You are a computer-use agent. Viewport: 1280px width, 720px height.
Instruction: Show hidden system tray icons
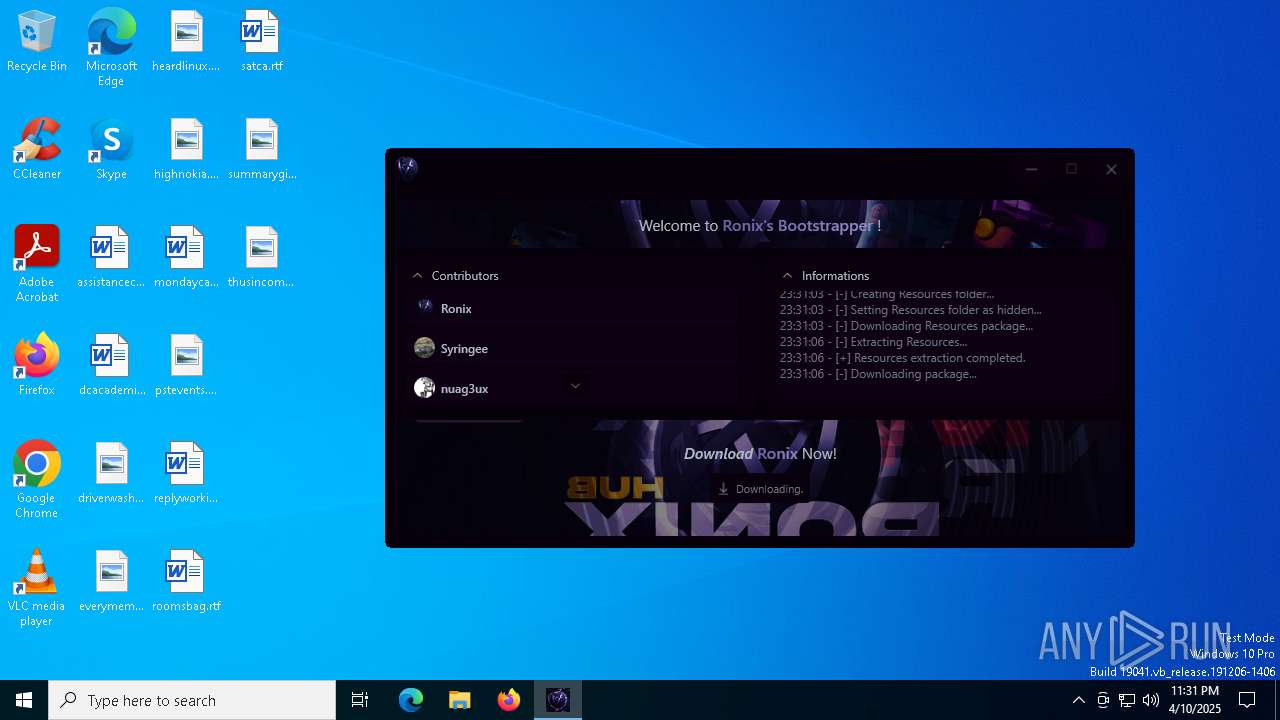(1078, 700)
